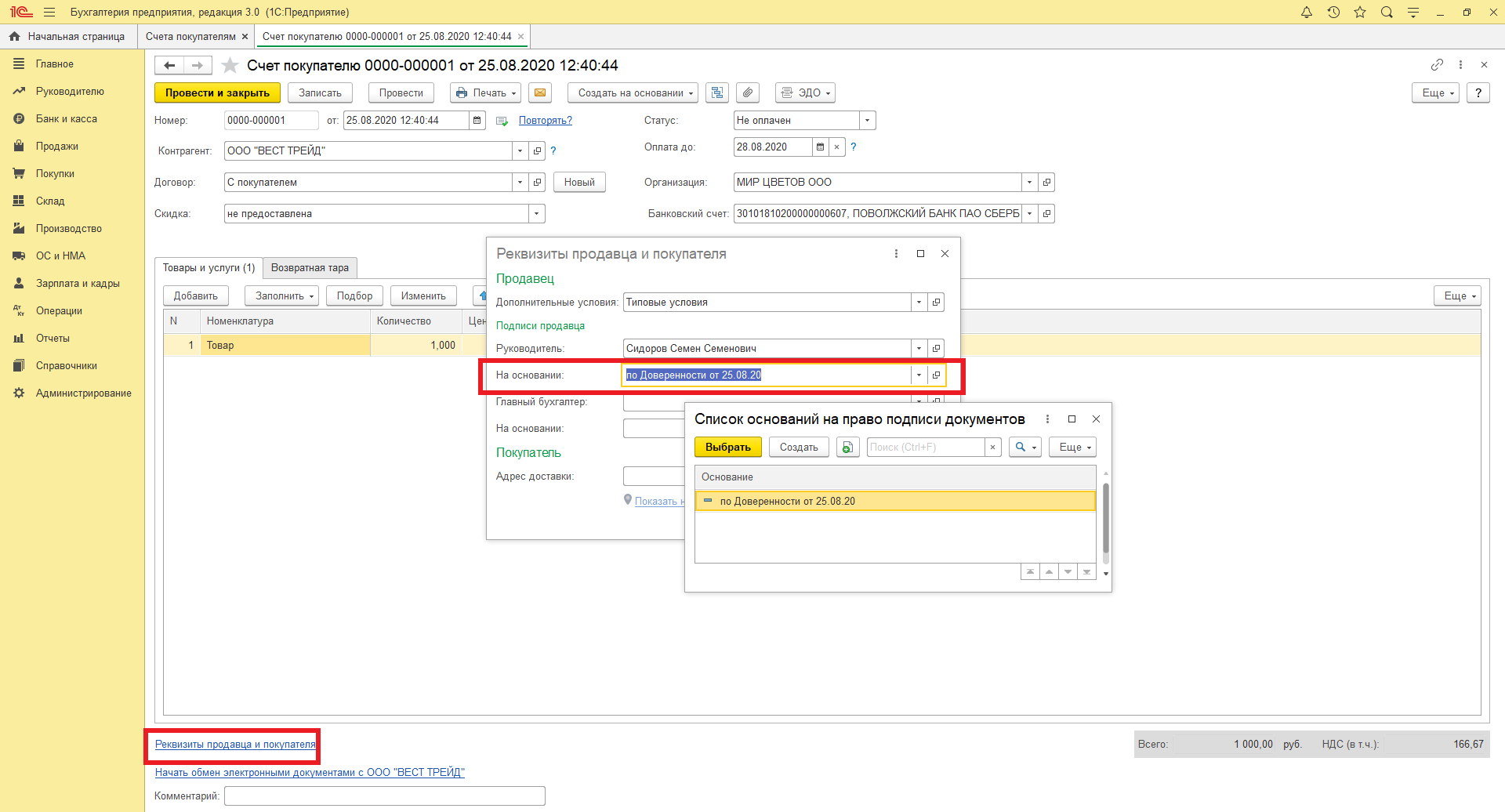The height and width of the screenshot is (812, 1505).
Task: Open the calendar picker for the document date
Action: point(477,121)
